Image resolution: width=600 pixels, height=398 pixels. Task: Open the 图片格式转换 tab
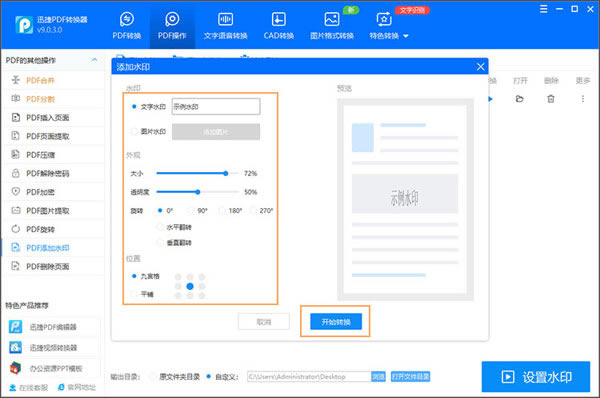[332, 25]
